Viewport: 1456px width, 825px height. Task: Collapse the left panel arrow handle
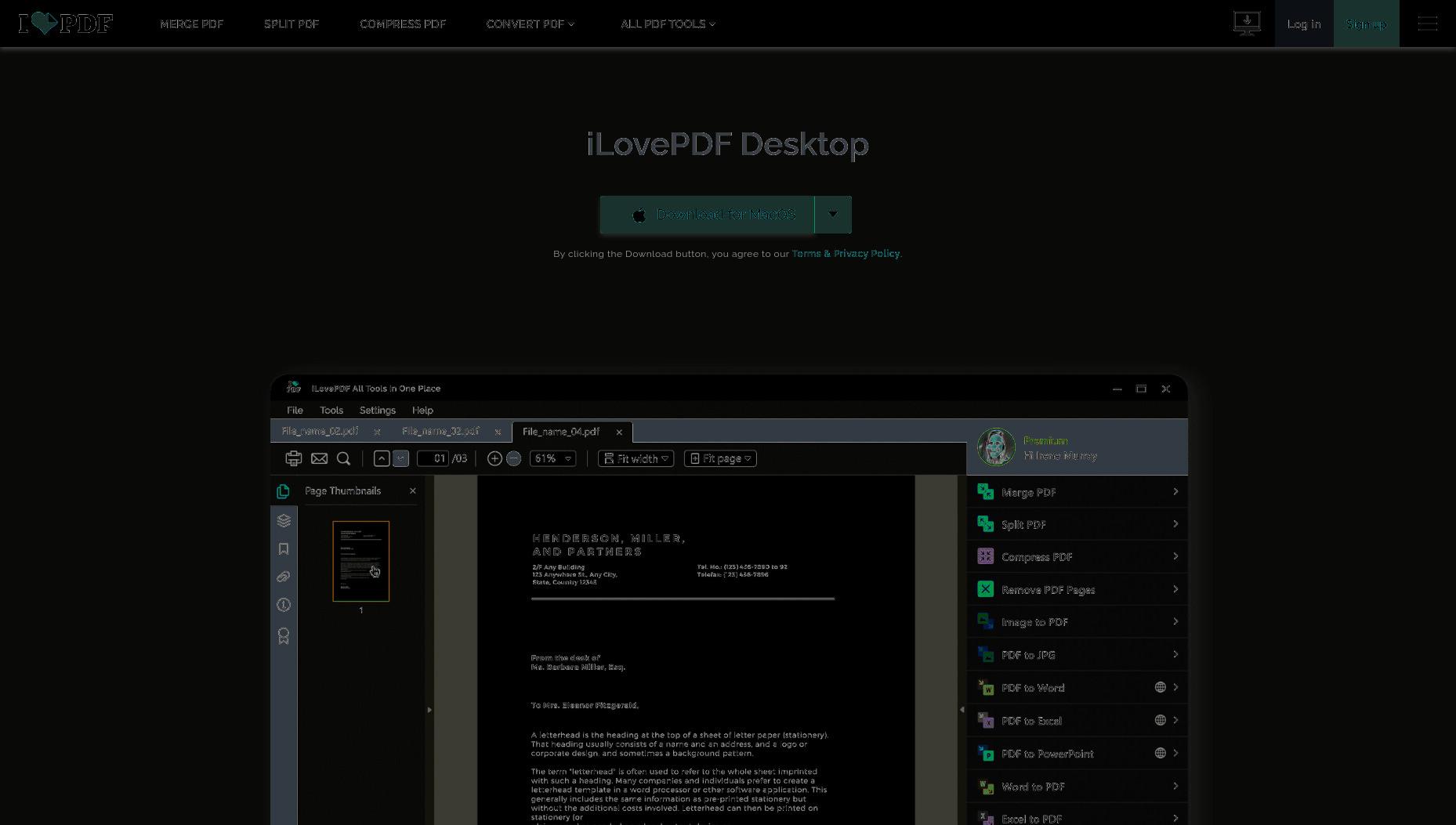(429, 710)
